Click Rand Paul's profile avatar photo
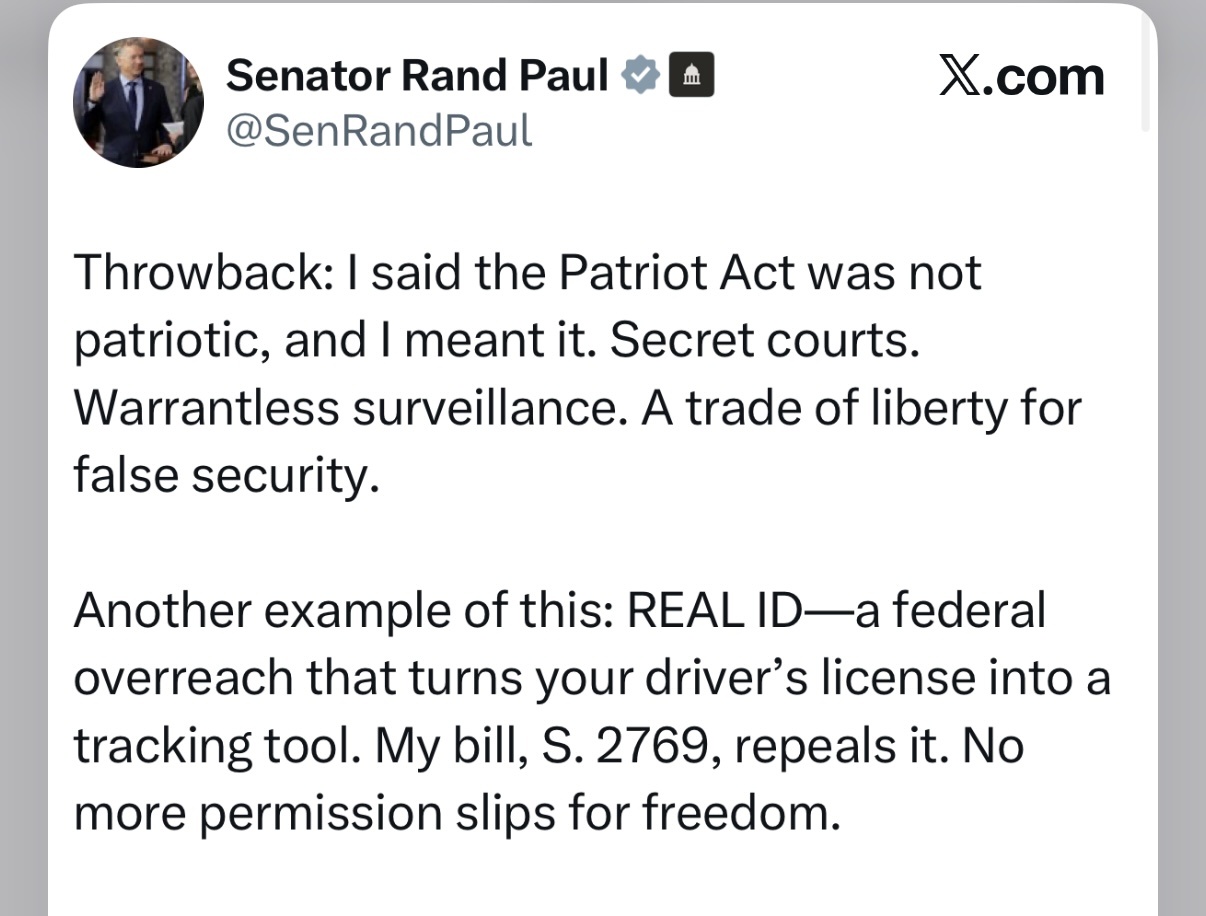Image resolution: width=1206 pixels, height=916 pixels. 138,102
